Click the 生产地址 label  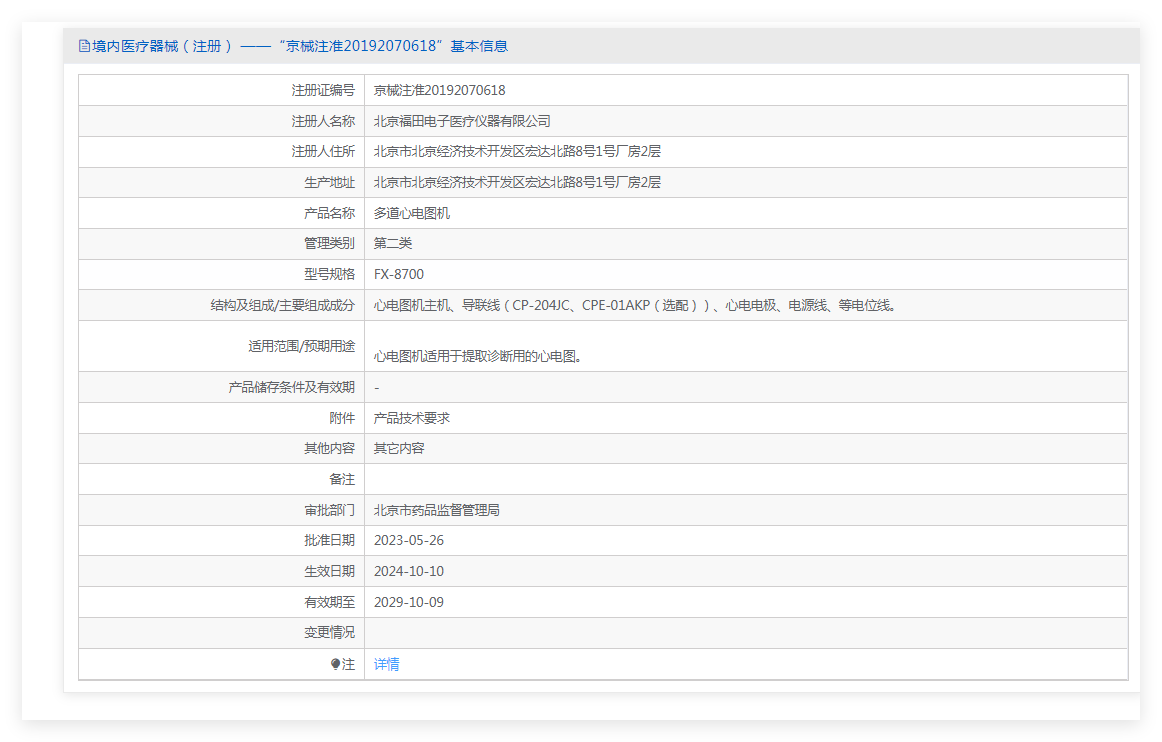(x=330, y=182)
